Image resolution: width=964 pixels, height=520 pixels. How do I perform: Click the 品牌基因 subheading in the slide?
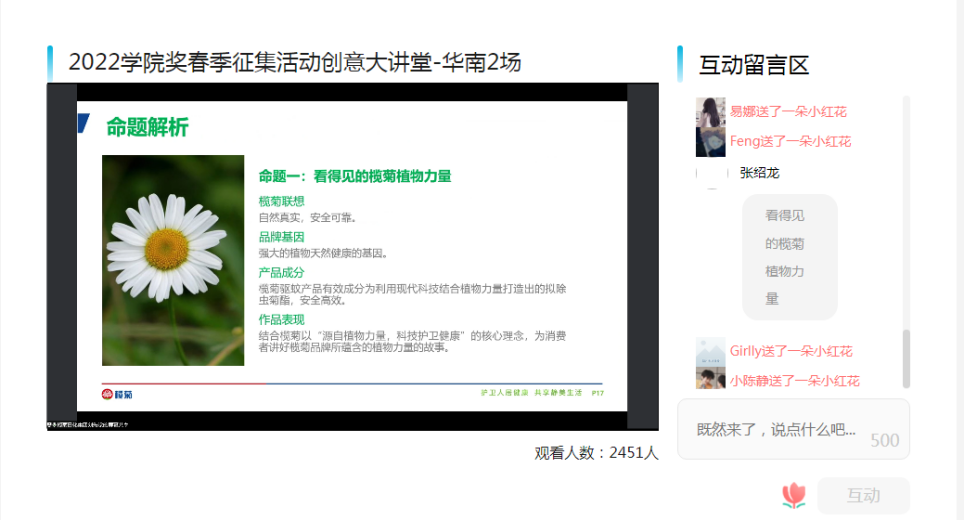pos(282,237)
